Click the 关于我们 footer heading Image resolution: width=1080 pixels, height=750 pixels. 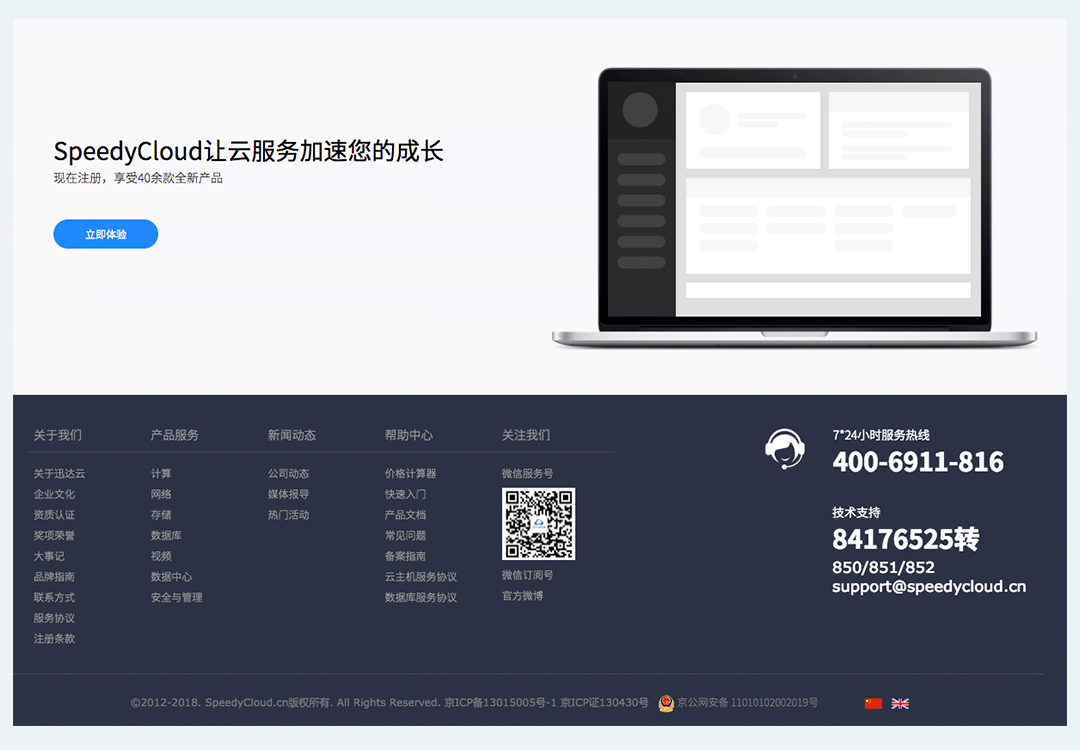click(58, 435)
